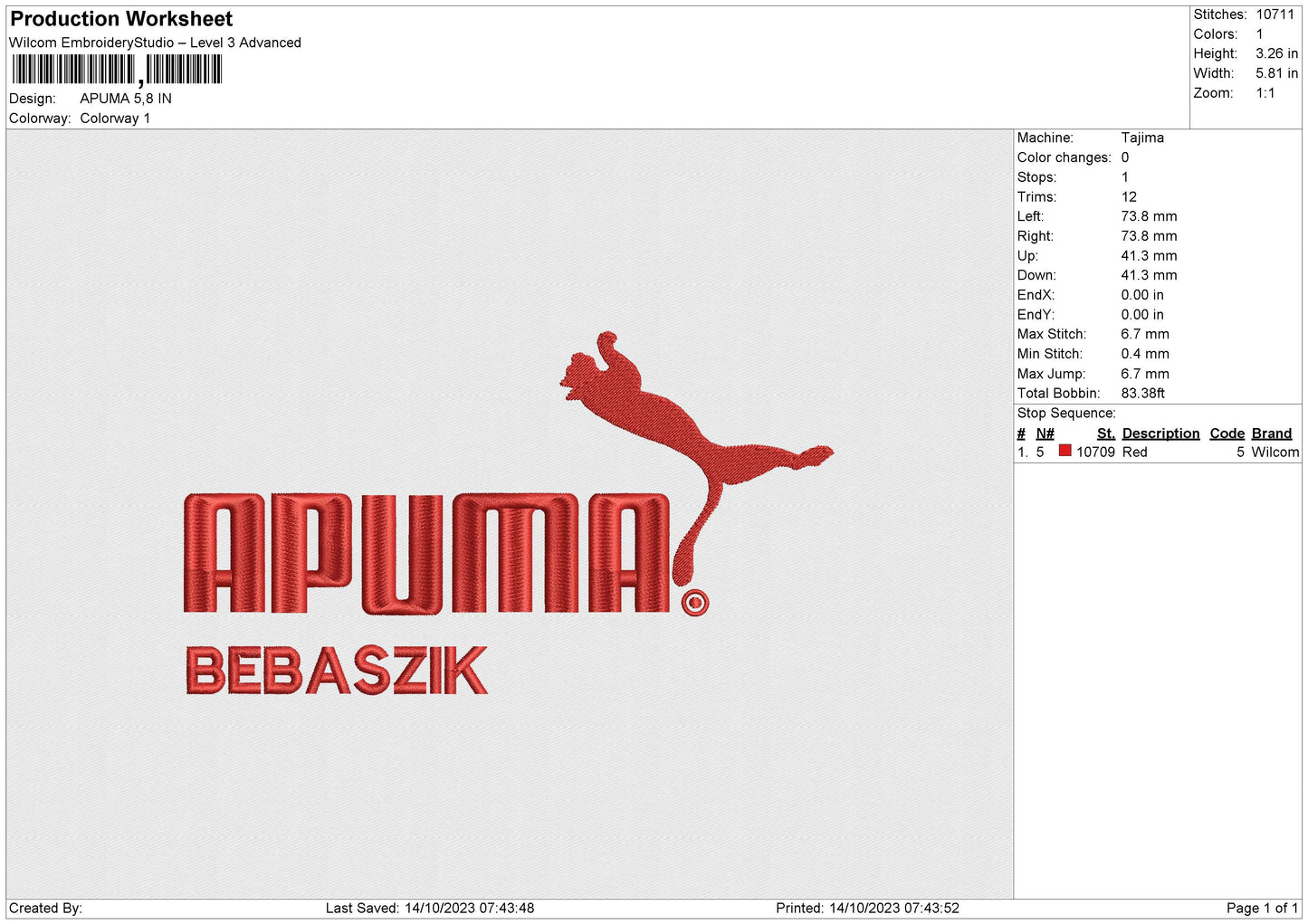Click the Brand column header

pos(1271,433)
